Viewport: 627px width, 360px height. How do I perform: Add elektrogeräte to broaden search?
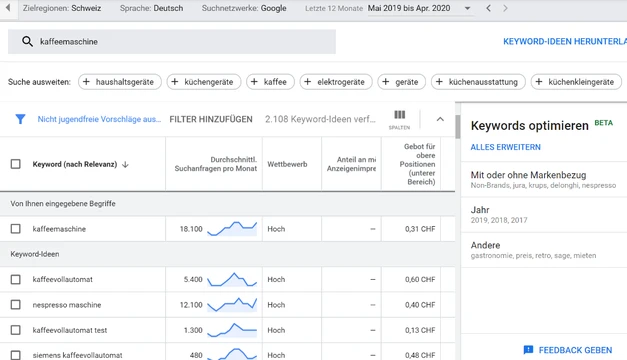(x=336, y=82)
